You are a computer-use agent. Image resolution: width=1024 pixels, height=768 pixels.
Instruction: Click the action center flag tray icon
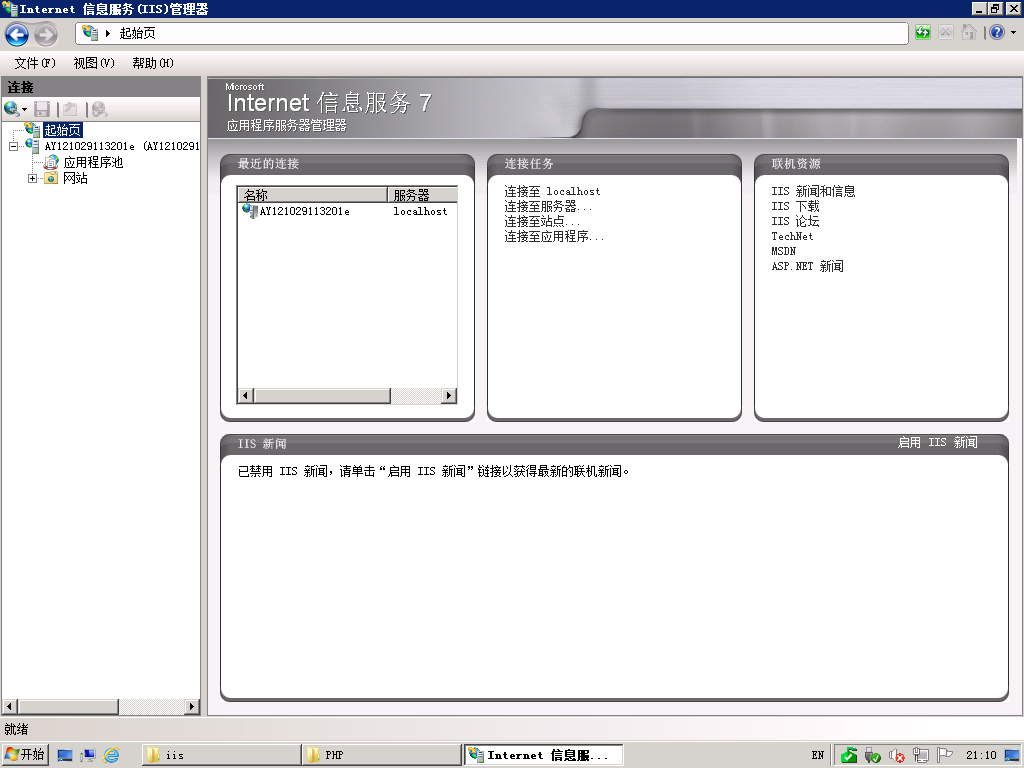(x=944, y=756)
